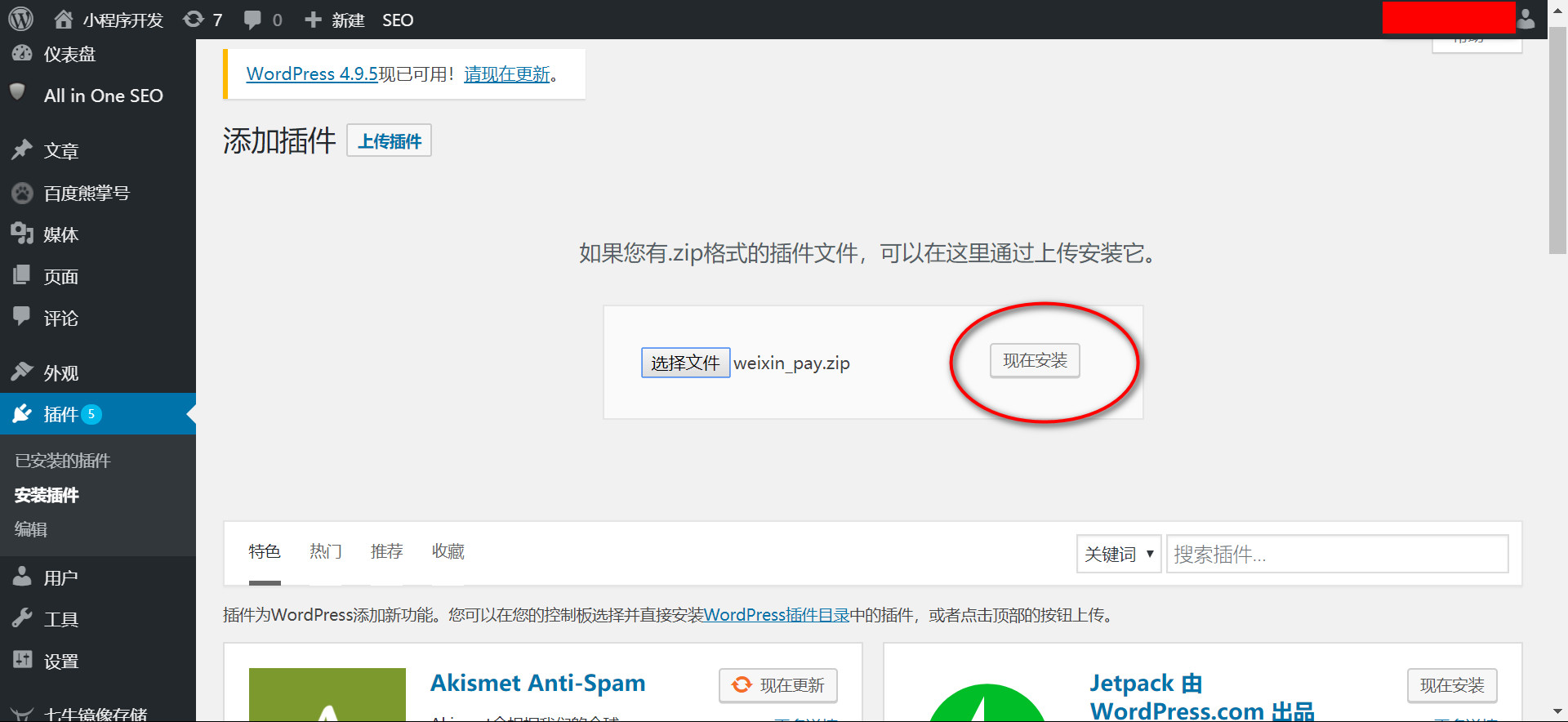Click the upload box 现在安装 button
Screen dimensions: 1568x722
[1035, 360]
